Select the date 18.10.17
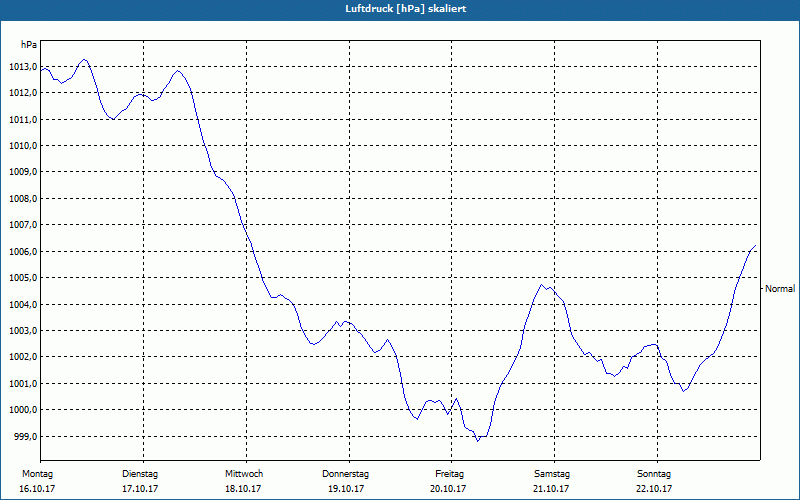This screenshot has height=500, width=800. click(243, 489)
